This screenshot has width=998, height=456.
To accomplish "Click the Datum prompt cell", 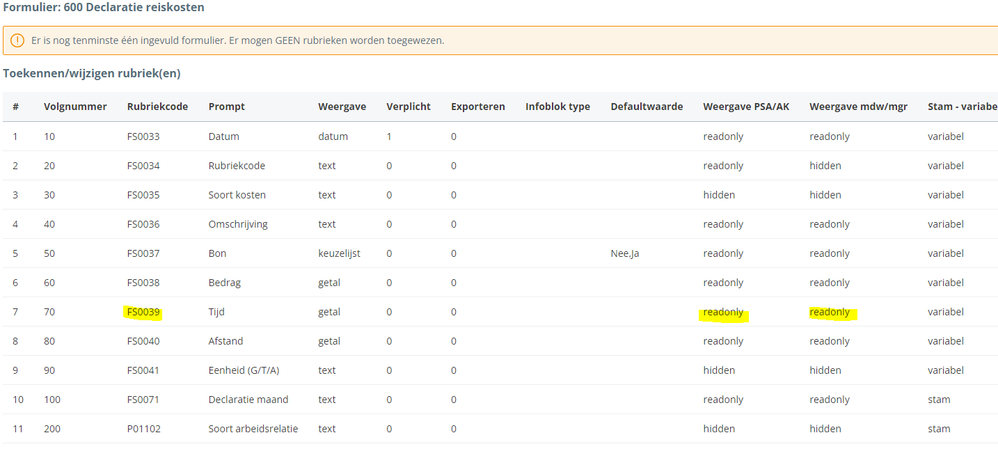I will tap(223, 136).
